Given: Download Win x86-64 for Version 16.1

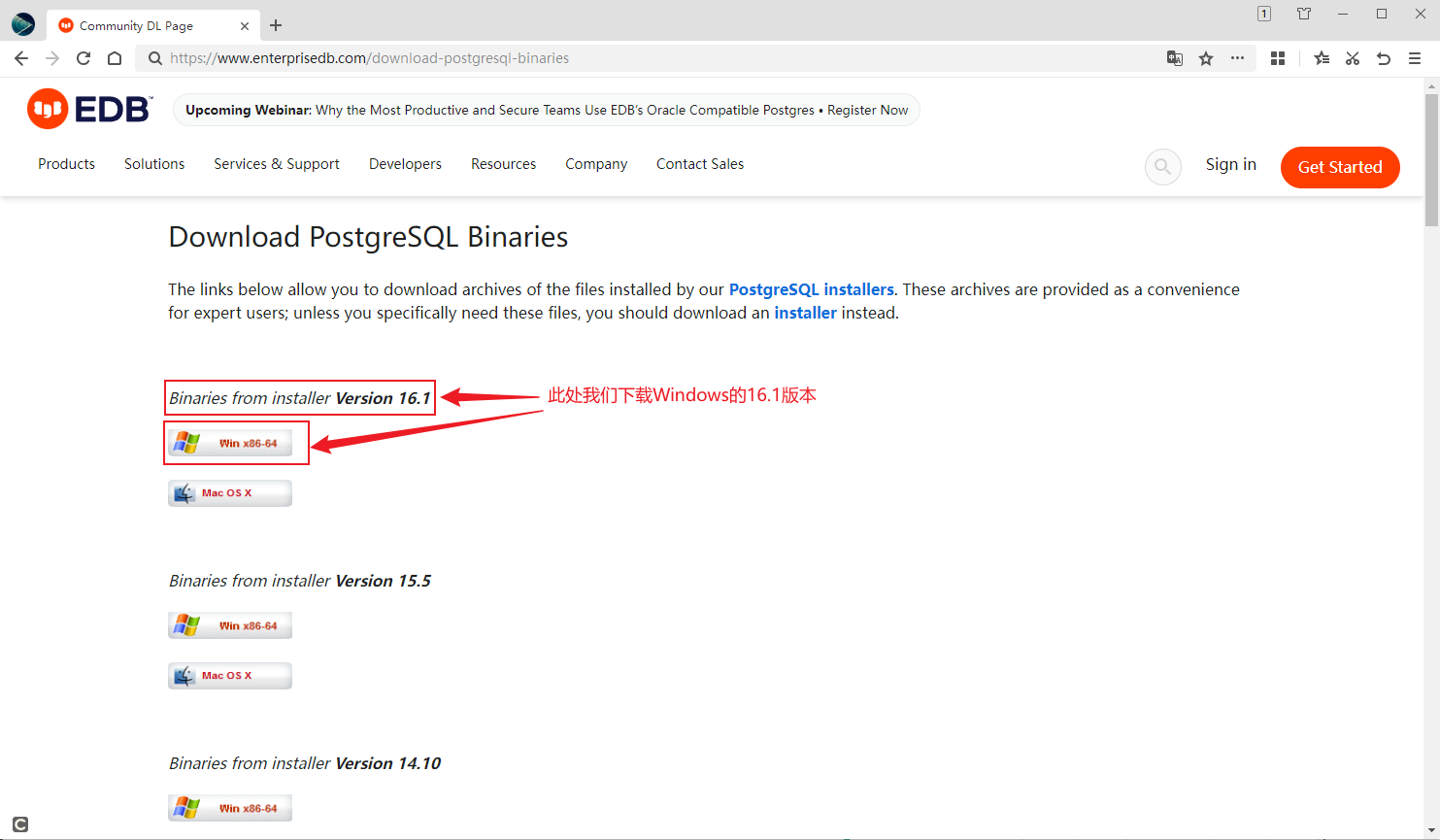Looking at the screenshot, I should pyautogui.click(x=230, y=443).
